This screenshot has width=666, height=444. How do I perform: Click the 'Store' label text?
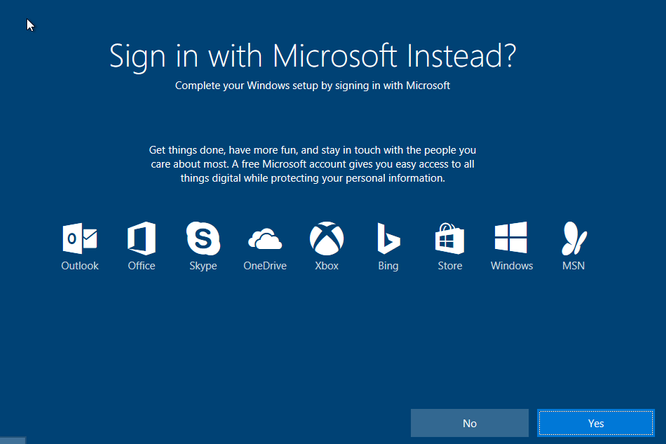click(x=450, y=266)
